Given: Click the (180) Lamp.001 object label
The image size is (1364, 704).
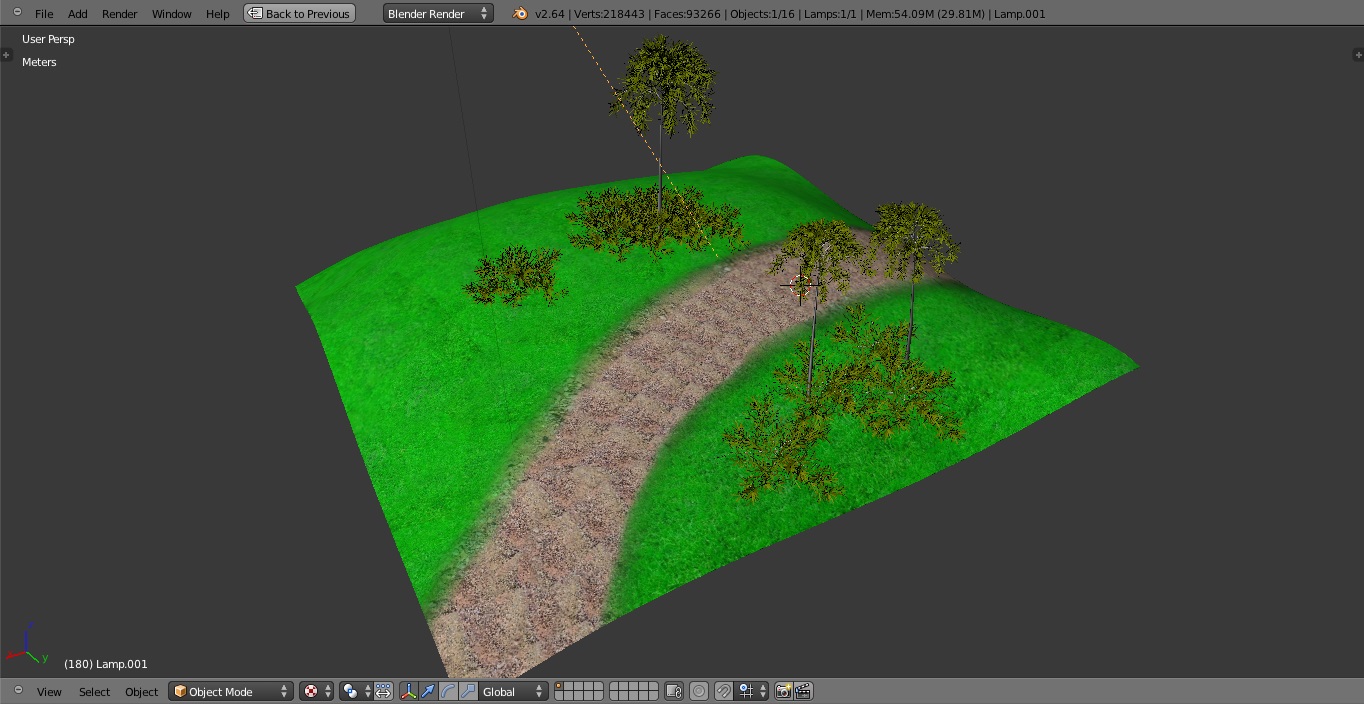Looking at the screenshot, I should (x=105, y=664).
